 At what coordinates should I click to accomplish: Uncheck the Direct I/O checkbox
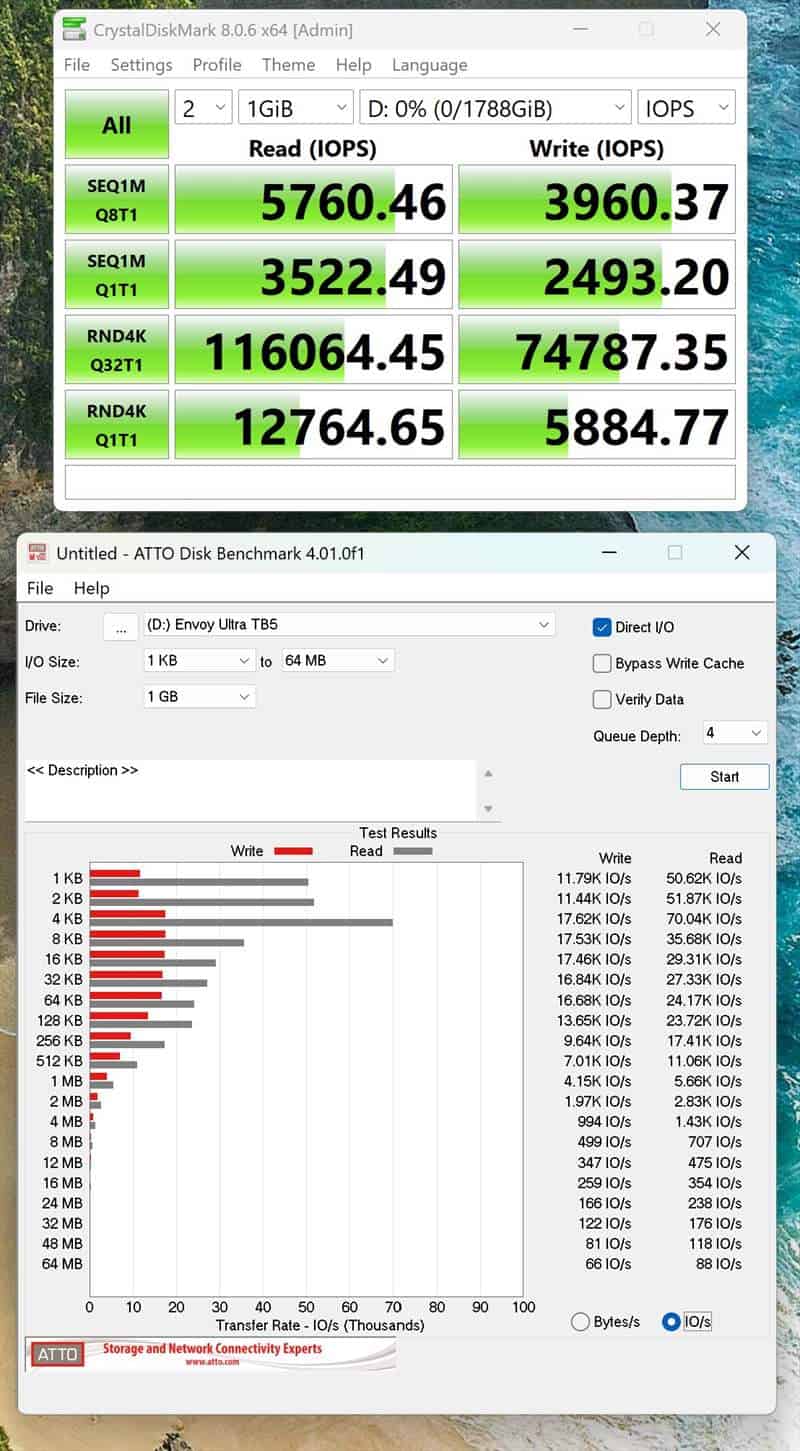[x=602, y=627]
